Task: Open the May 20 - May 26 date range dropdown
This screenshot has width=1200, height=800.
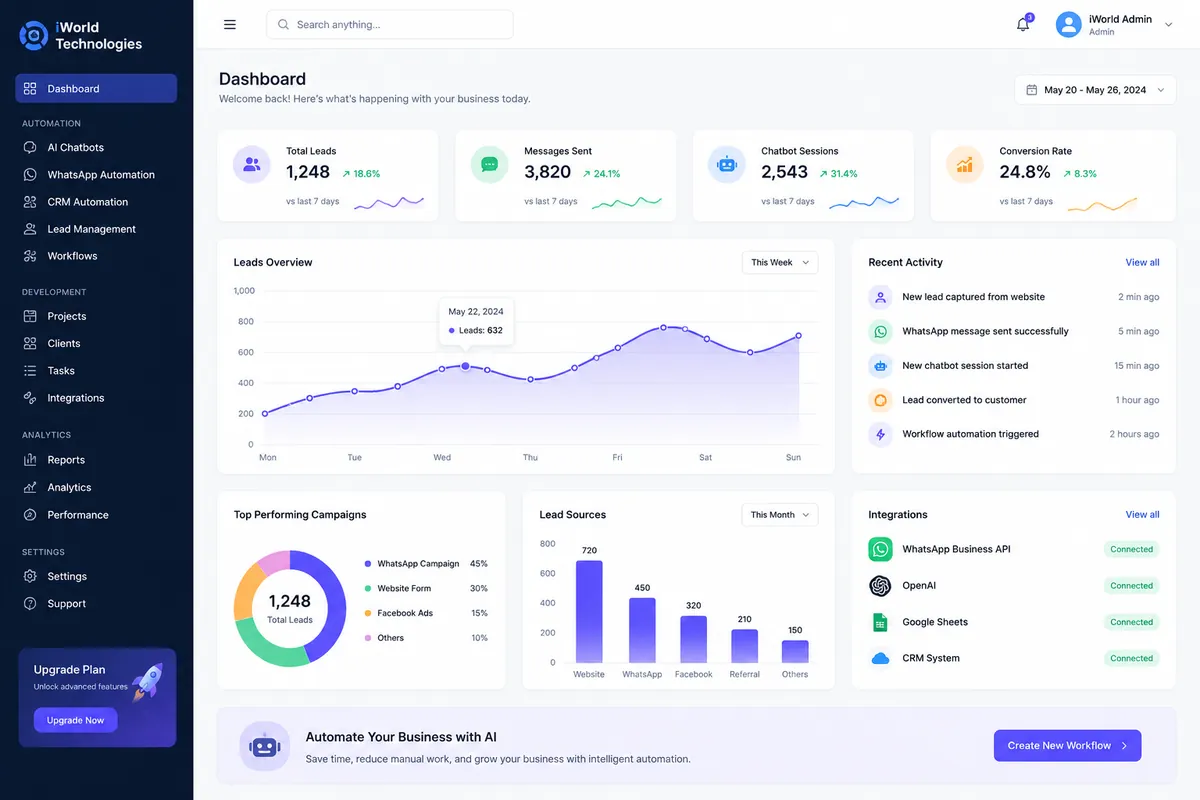Action: 1095,90
